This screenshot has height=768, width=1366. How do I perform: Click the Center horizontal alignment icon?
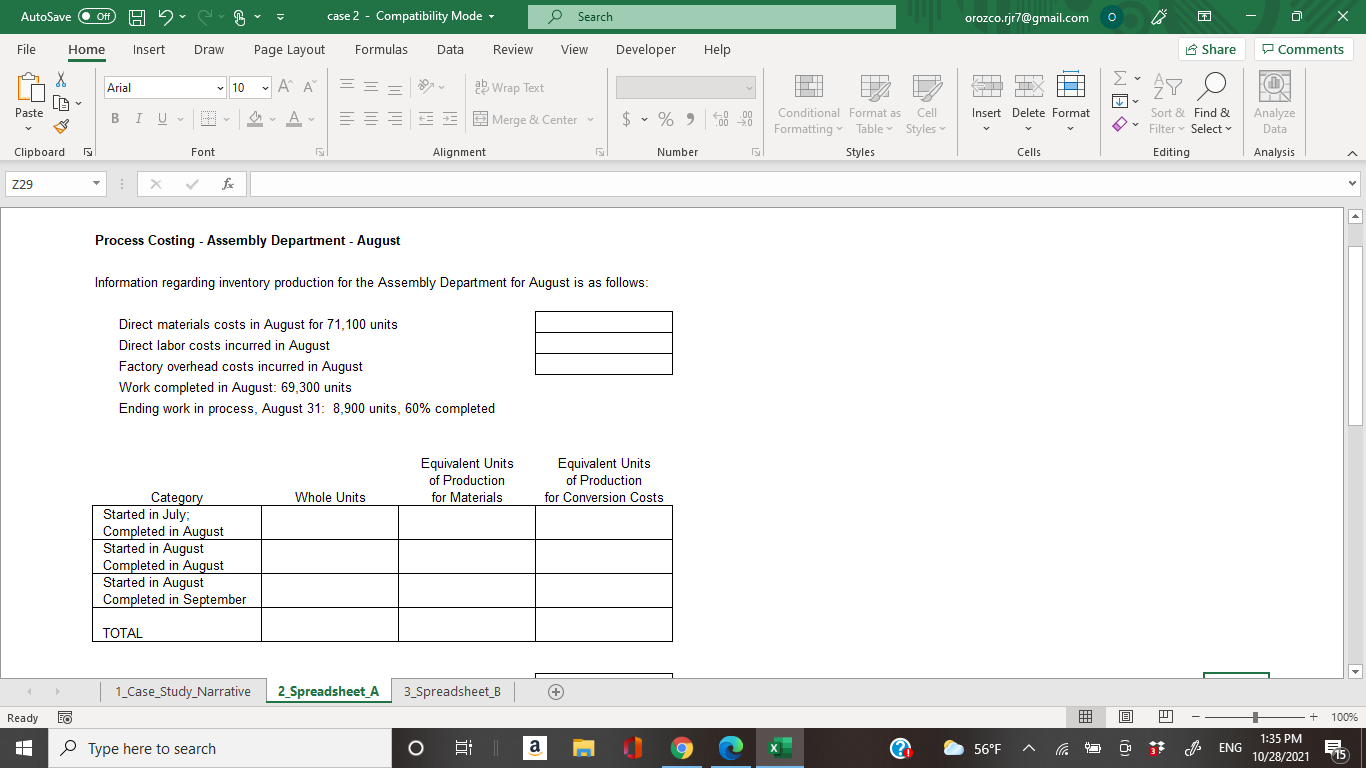(x=369, y=120)
